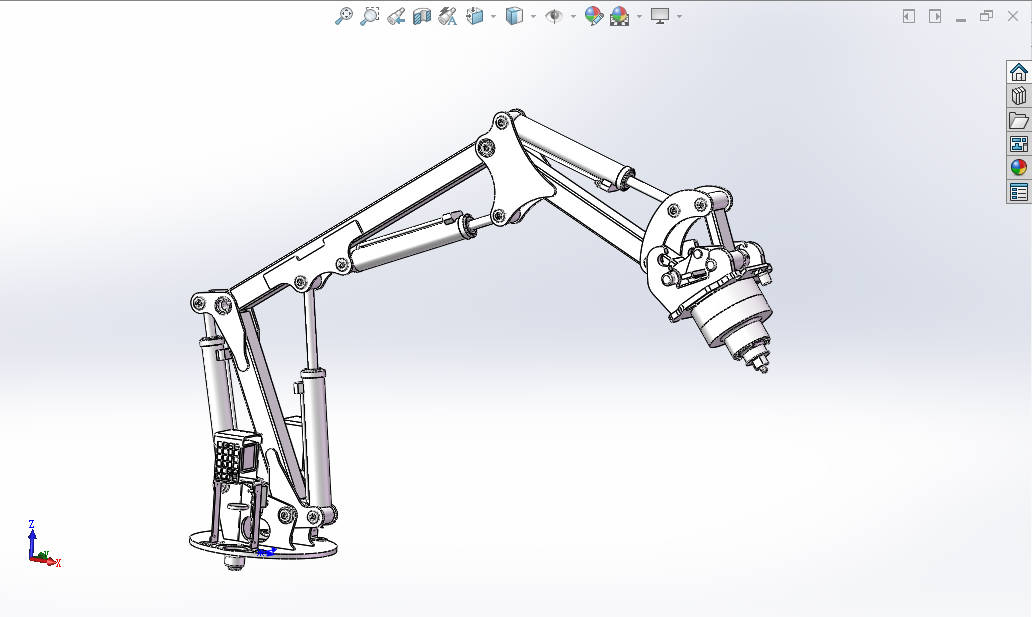The width and height of the screenshot is (1032, 617).
Task: Open the Custom Properties task pane tab
Action: coord(1019,192)
